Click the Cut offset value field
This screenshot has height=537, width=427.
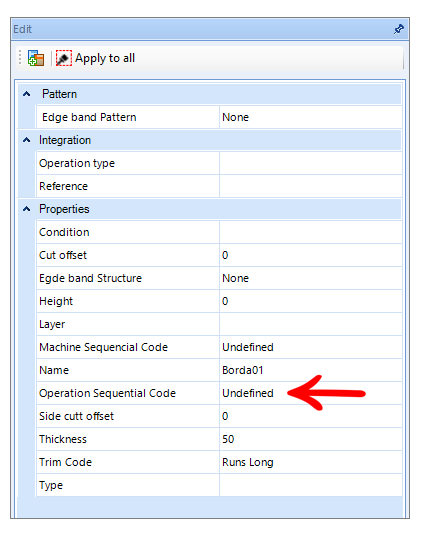tap(311, 255)
